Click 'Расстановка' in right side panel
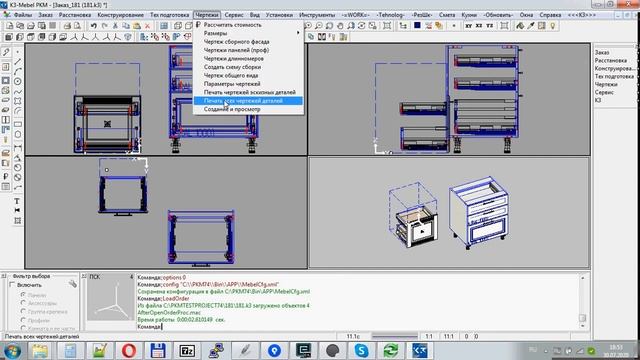Image resolution: width=640 pixels, height=360 pixels. [611, 60]
